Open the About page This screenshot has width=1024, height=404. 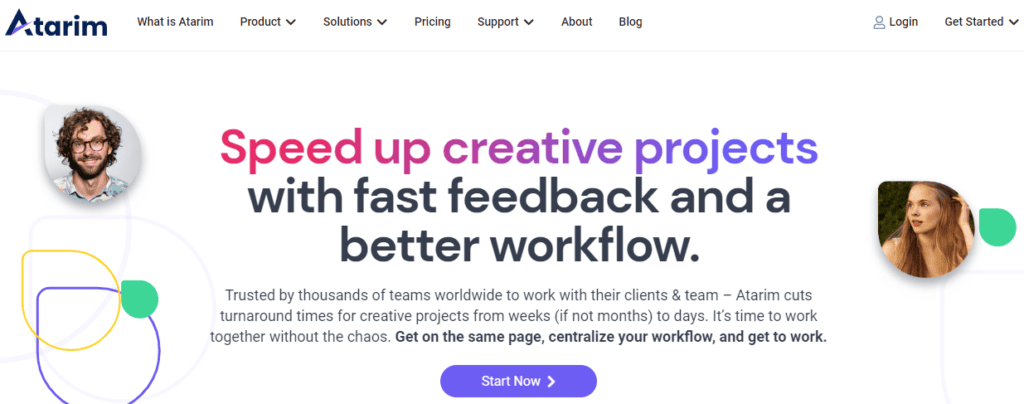pos(577,22)
